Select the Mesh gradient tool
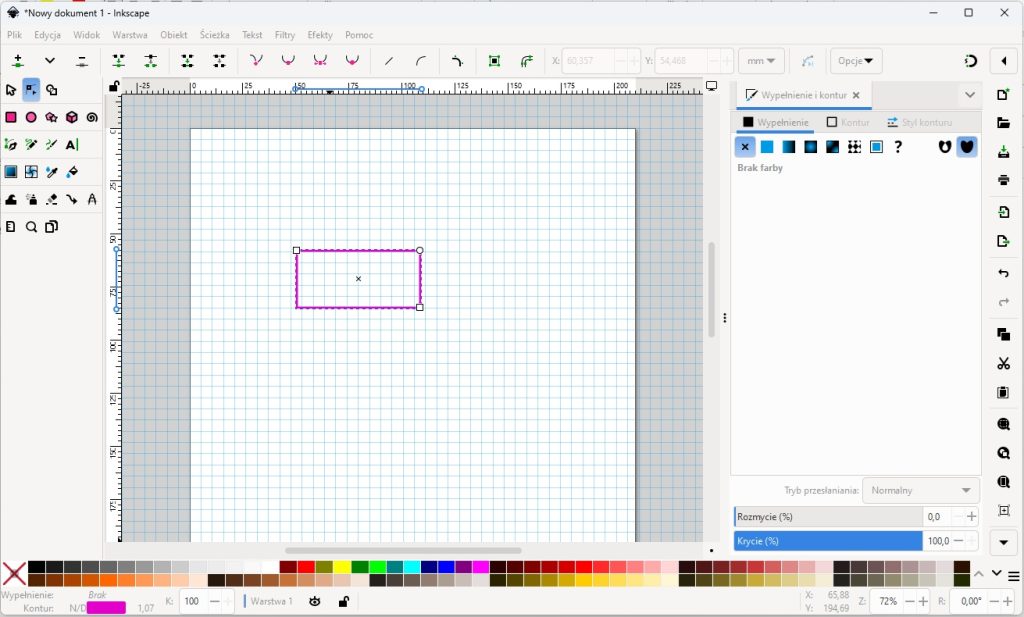This screenshot has height=617, width=1024. tap(31, 172)
